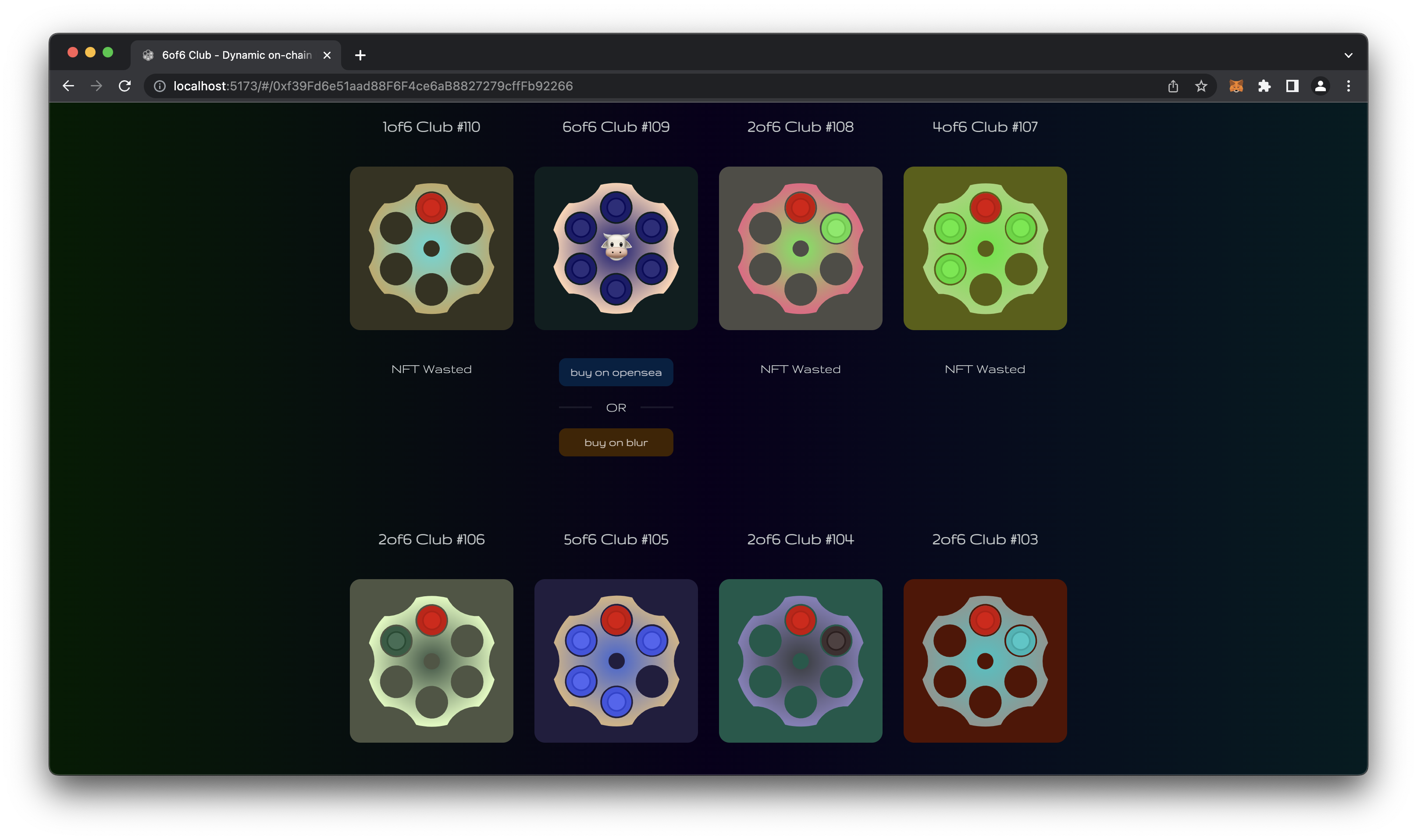This screenshot has height=840, width=1417.
Task: Open the MetaMask fox extension
Action: pyautogui.click(x=1236, y=86)
